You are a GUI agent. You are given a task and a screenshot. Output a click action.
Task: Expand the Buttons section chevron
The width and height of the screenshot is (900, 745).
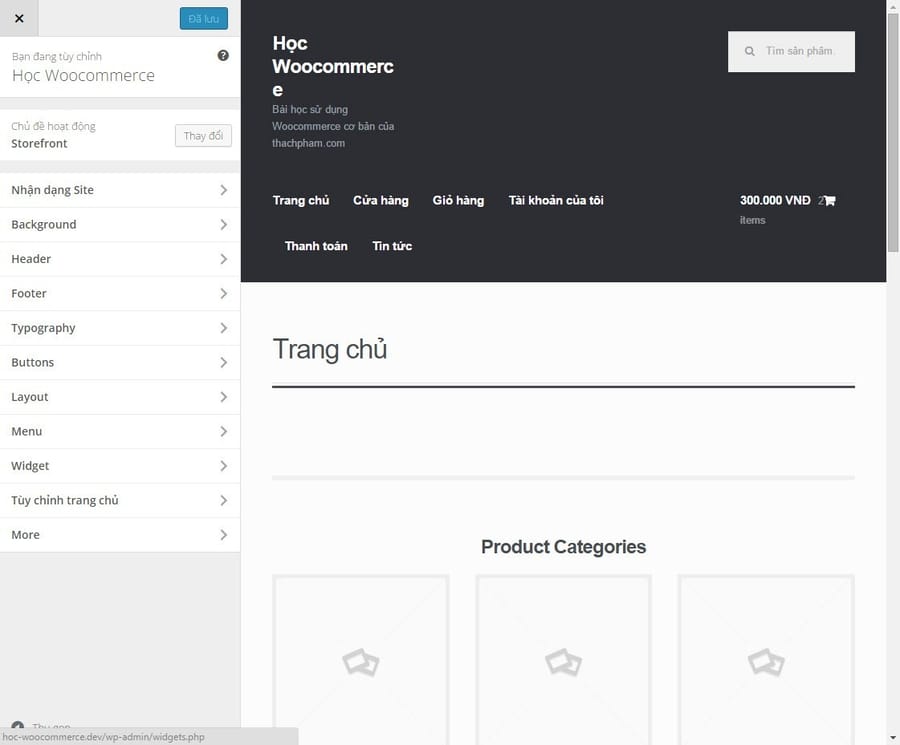224,362
